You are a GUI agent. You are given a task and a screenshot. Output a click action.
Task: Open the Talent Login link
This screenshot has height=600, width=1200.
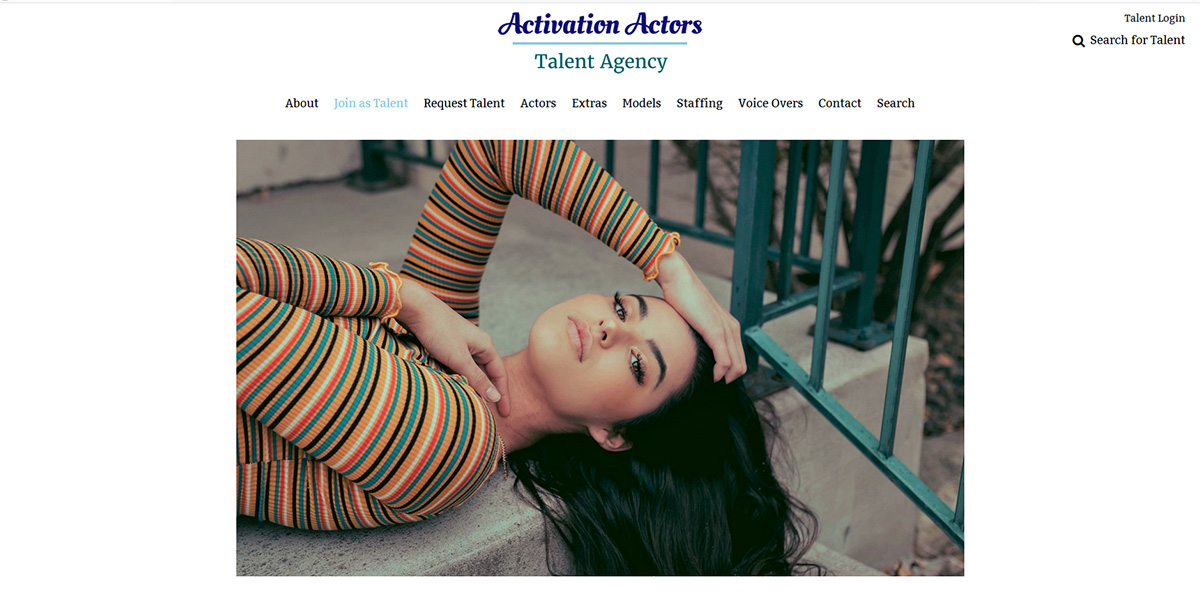(x=1154, y=18)
